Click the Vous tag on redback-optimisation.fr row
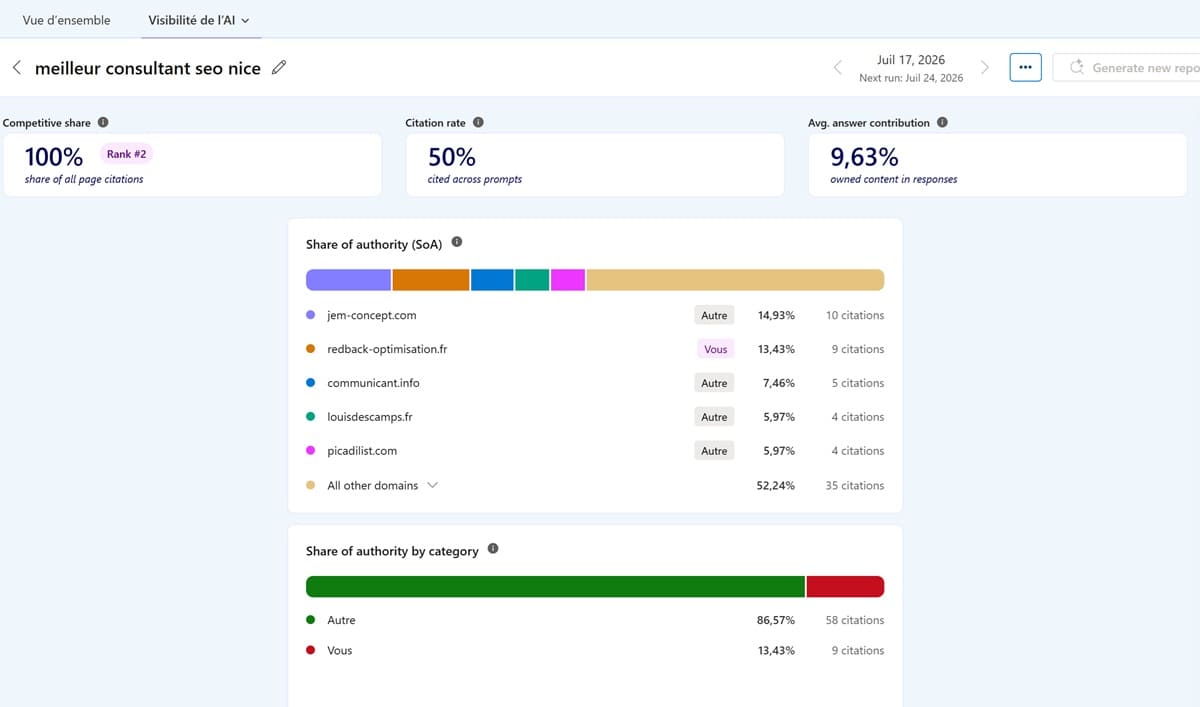This screenshot has width=1200, height=707. tap(716, 349)
